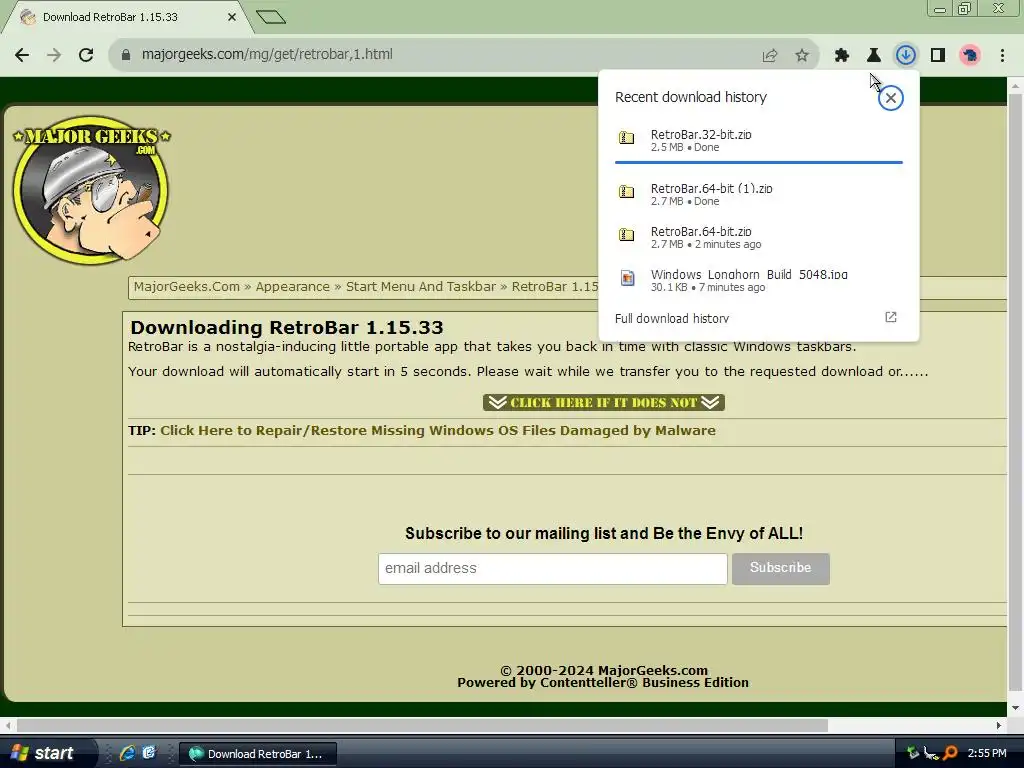Click the orange magnifier tray icon
The width and height of the screenshot is (1024, 768).
click(x=950, y=753)
